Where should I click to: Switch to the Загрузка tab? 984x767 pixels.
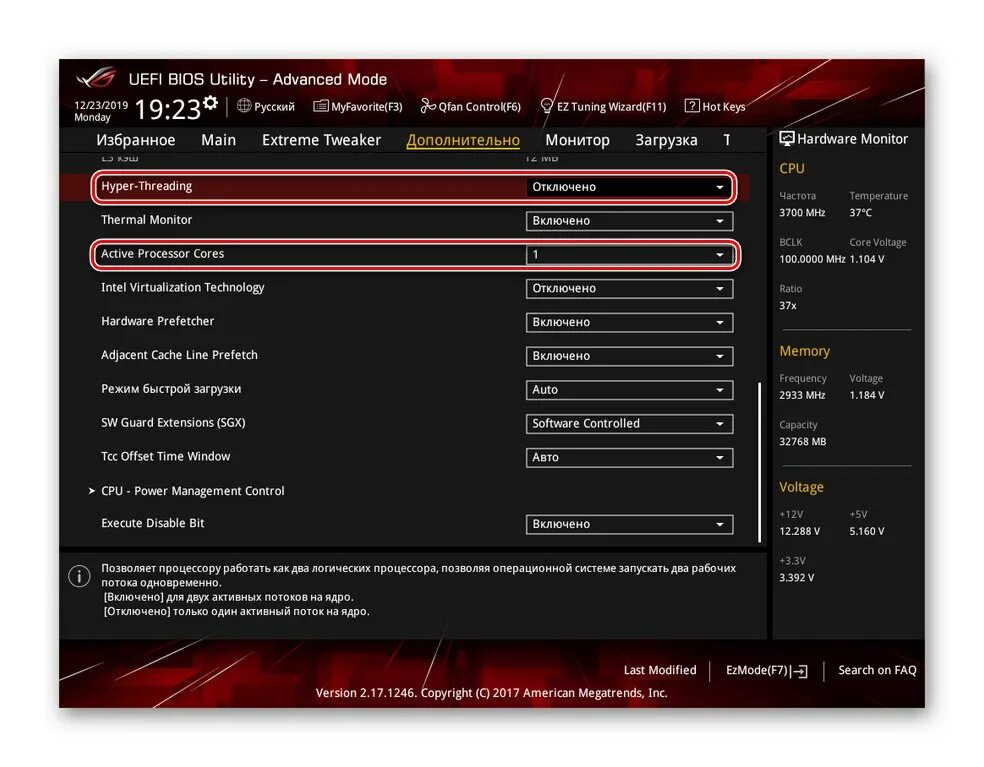(666, 140)
